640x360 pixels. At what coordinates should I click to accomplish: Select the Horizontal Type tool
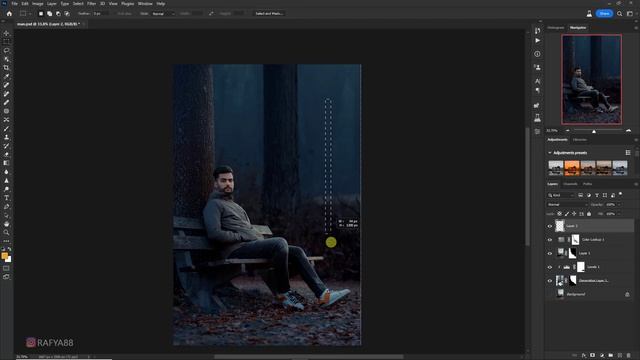pos(6,198)
